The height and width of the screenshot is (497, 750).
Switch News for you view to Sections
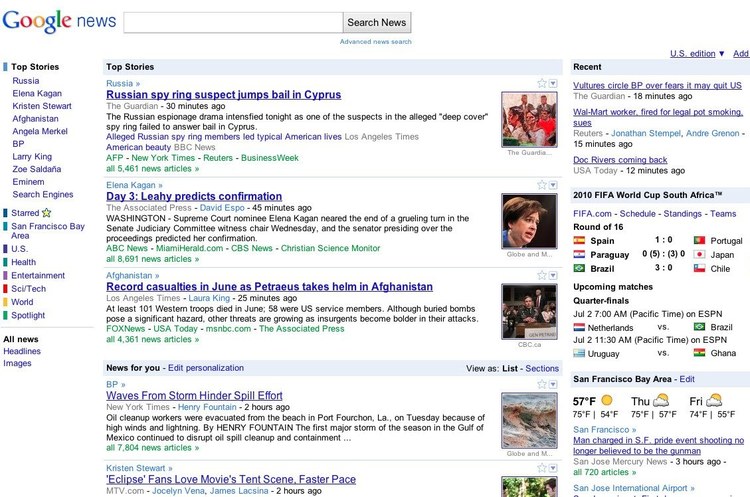tap(542, 368)
